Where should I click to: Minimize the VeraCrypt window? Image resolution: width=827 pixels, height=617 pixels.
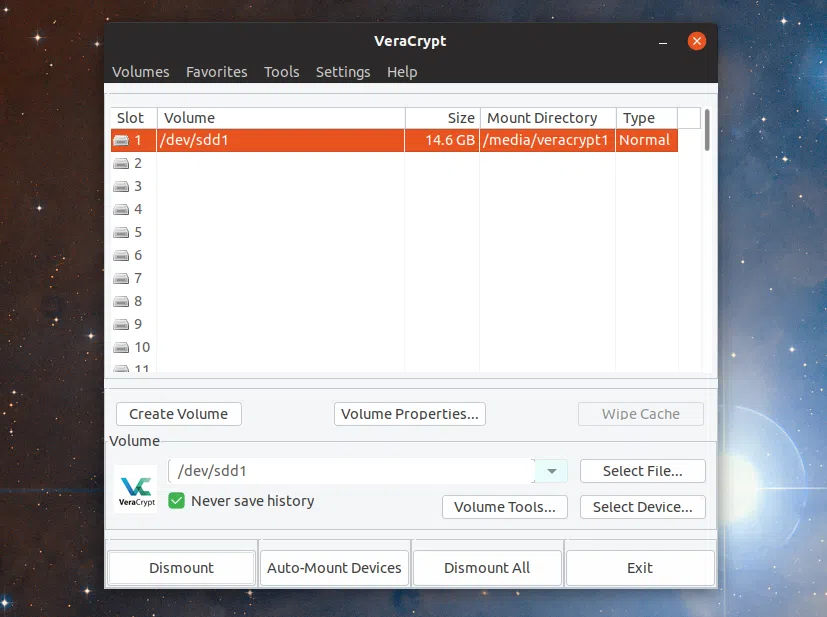[x=663, y=42]
